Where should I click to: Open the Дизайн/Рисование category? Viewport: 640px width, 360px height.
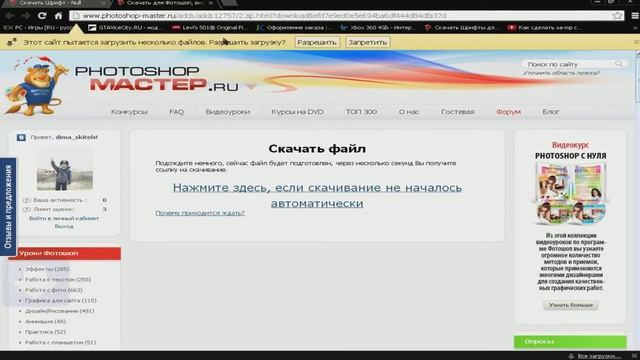pos(59,311)
